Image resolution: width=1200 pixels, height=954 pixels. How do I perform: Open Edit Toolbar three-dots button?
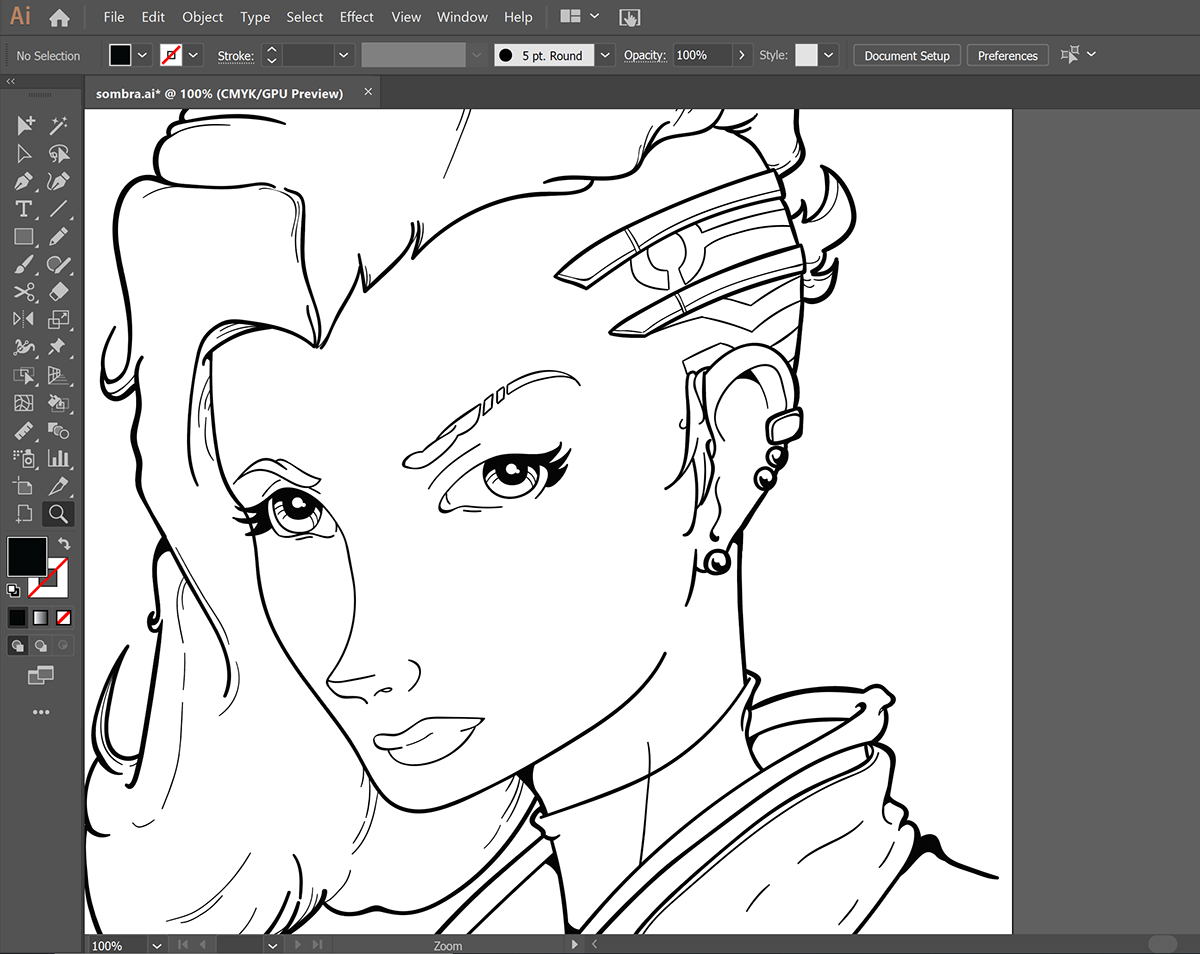41,712
